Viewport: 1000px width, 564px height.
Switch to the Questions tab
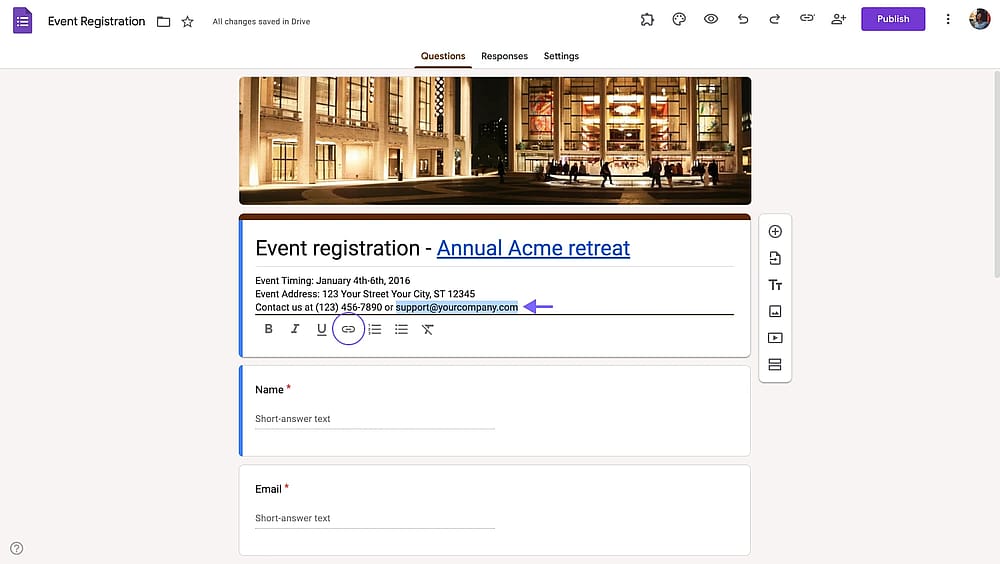click(x=443, y=56)
